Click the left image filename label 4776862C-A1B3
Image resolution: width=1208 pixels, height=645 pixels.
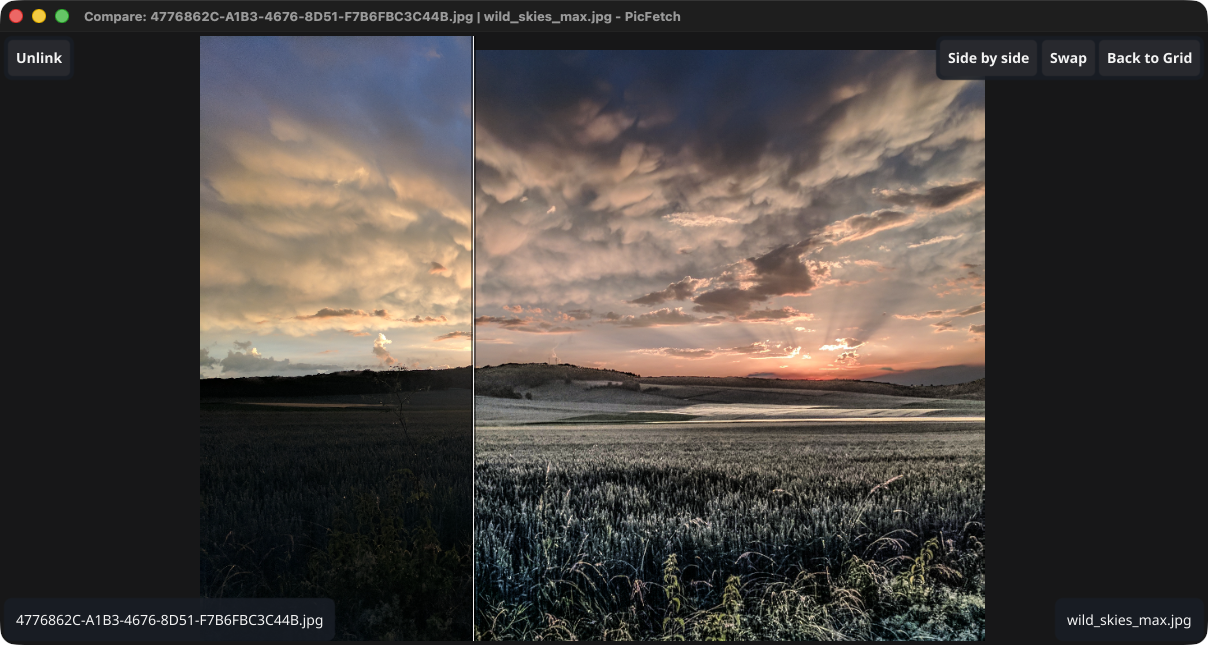point(169,620)
